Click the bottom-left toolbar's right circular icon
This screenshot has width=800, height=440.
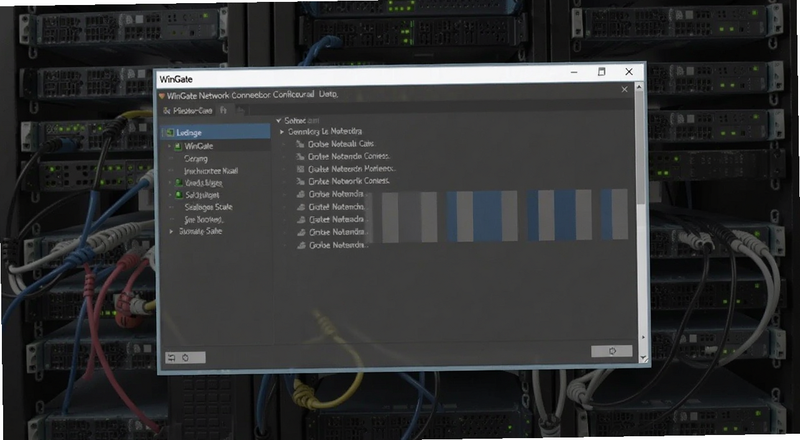click(x=186, y=358)
